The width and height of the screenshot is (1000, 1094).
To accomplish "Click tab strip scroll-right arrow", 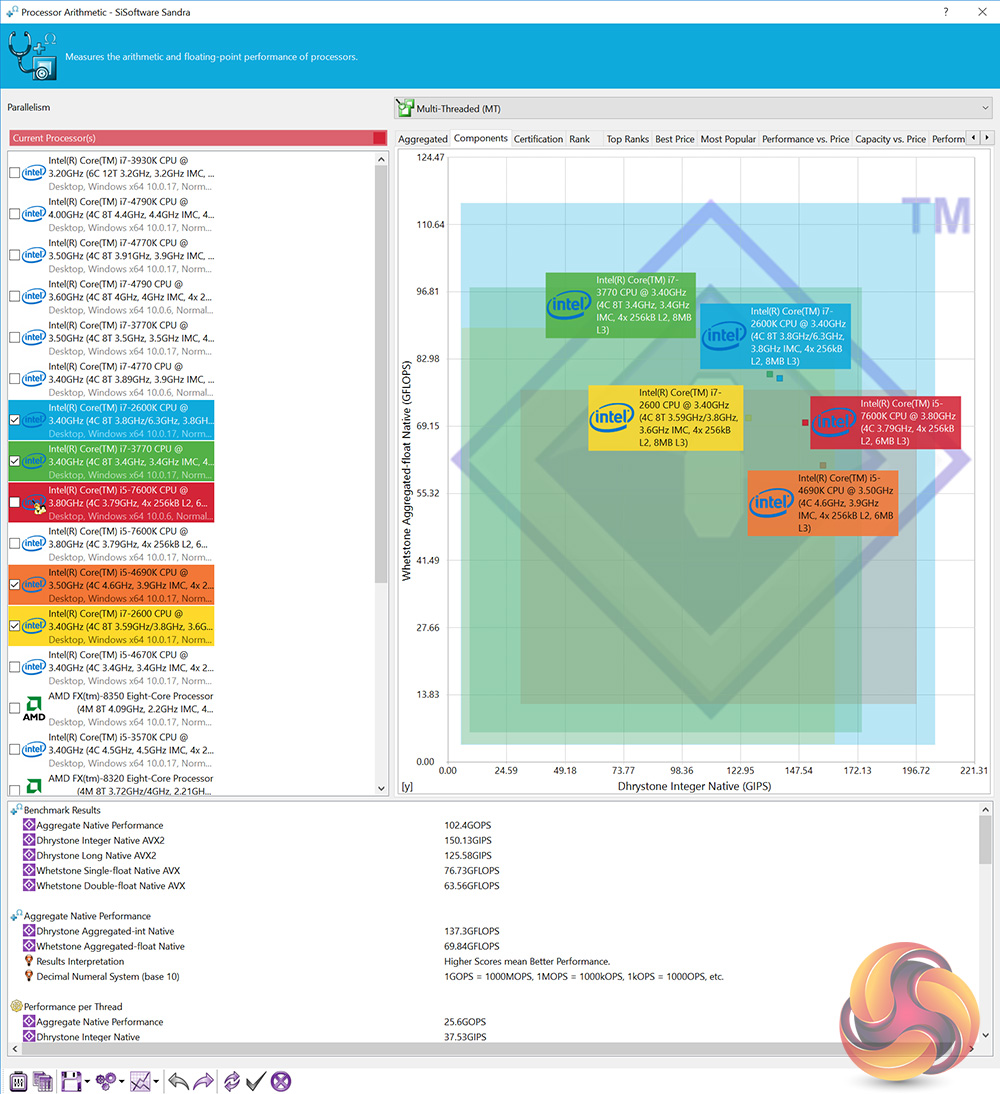I will coord(987,137).
